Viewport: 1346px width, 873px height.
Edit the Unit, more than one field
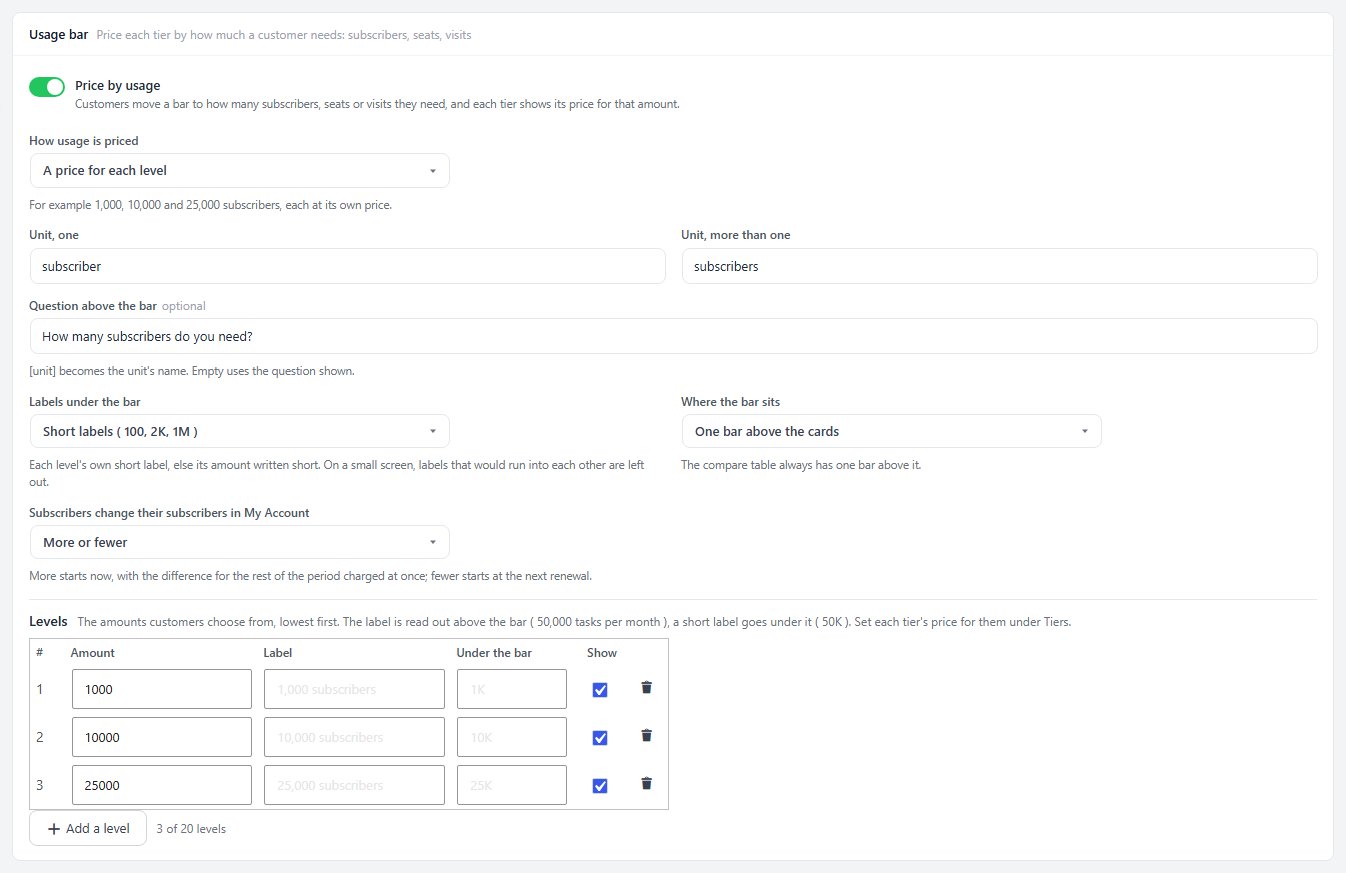999,266
